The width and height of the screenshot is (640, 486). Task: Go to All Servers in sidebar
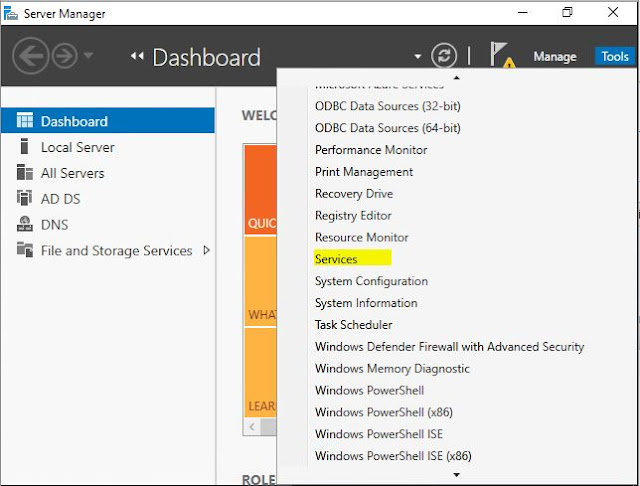(x=72, y=173)
